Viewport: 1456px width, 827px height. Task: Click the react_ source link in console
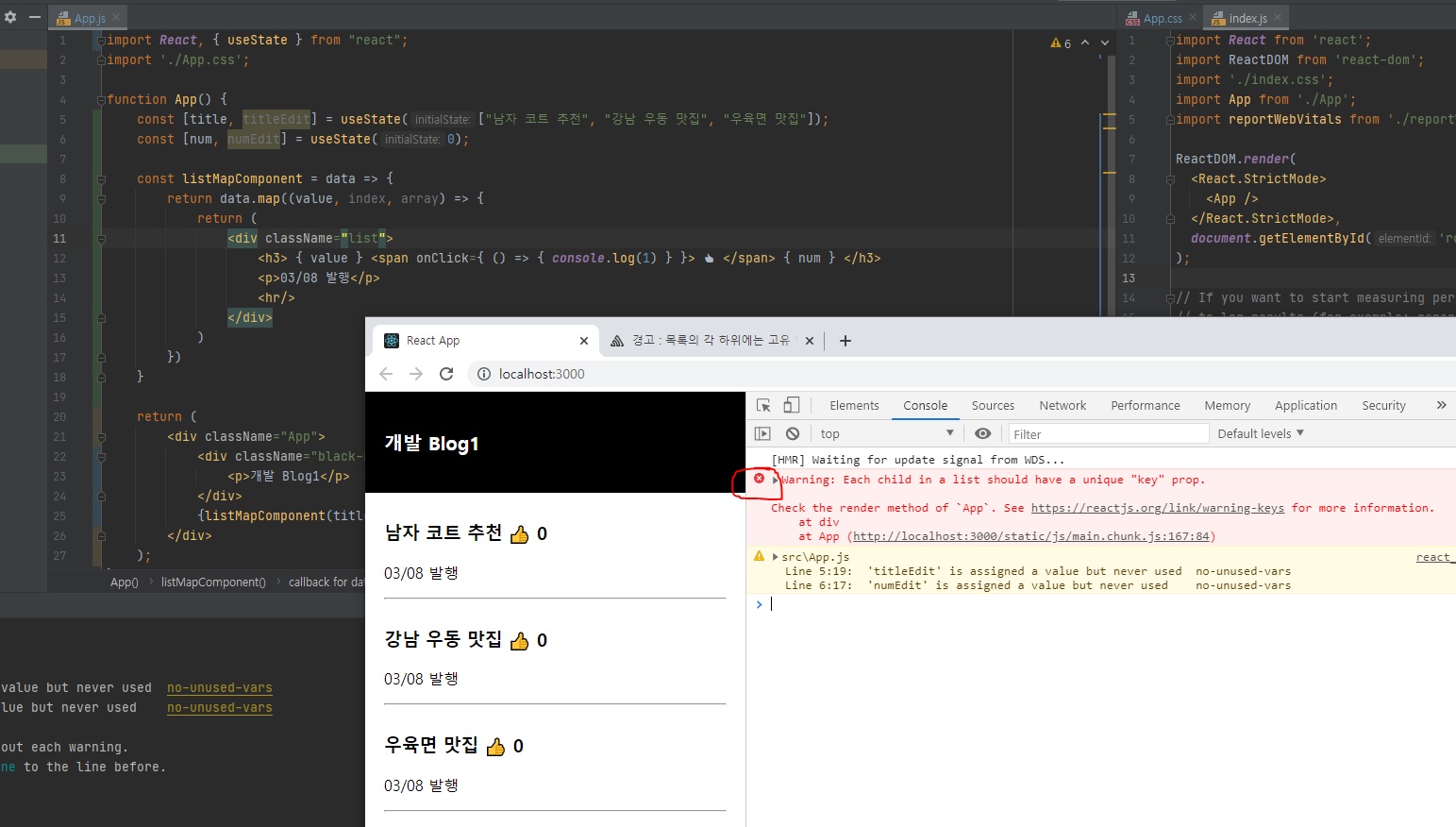tap(1435, 557)
